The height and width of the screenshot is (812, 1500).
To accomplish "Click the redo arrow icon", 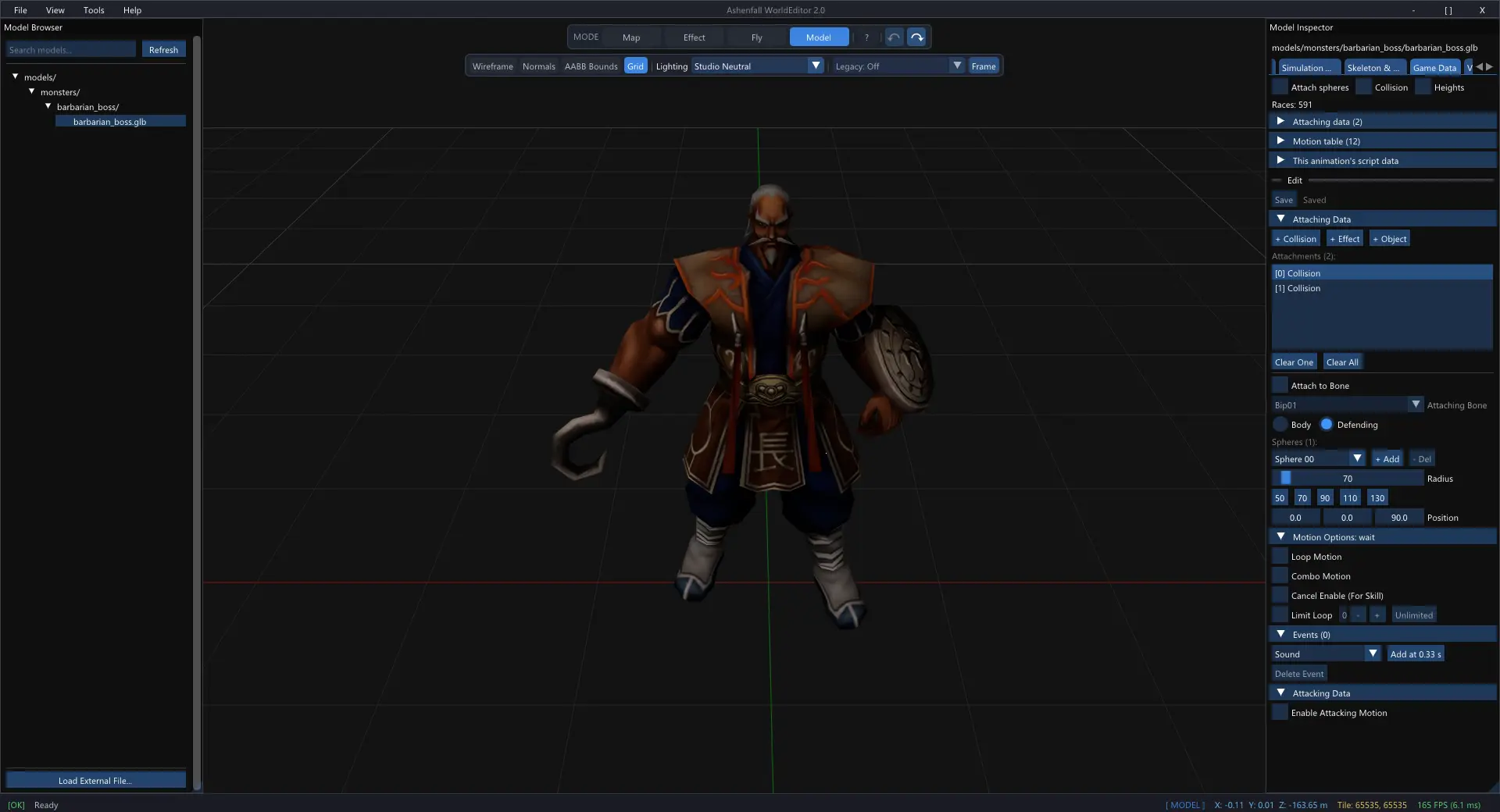I will (x=917, y=37).
